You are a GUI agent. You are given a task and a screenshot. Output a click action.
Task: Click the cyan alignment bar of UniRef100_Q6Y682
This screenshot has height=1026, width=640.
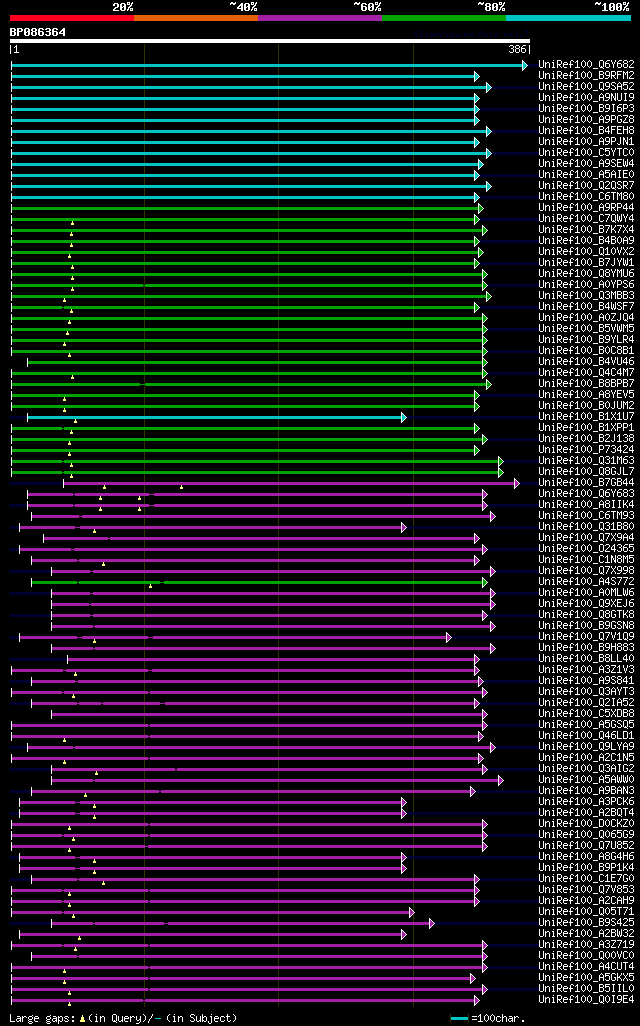tap(267, 65)
